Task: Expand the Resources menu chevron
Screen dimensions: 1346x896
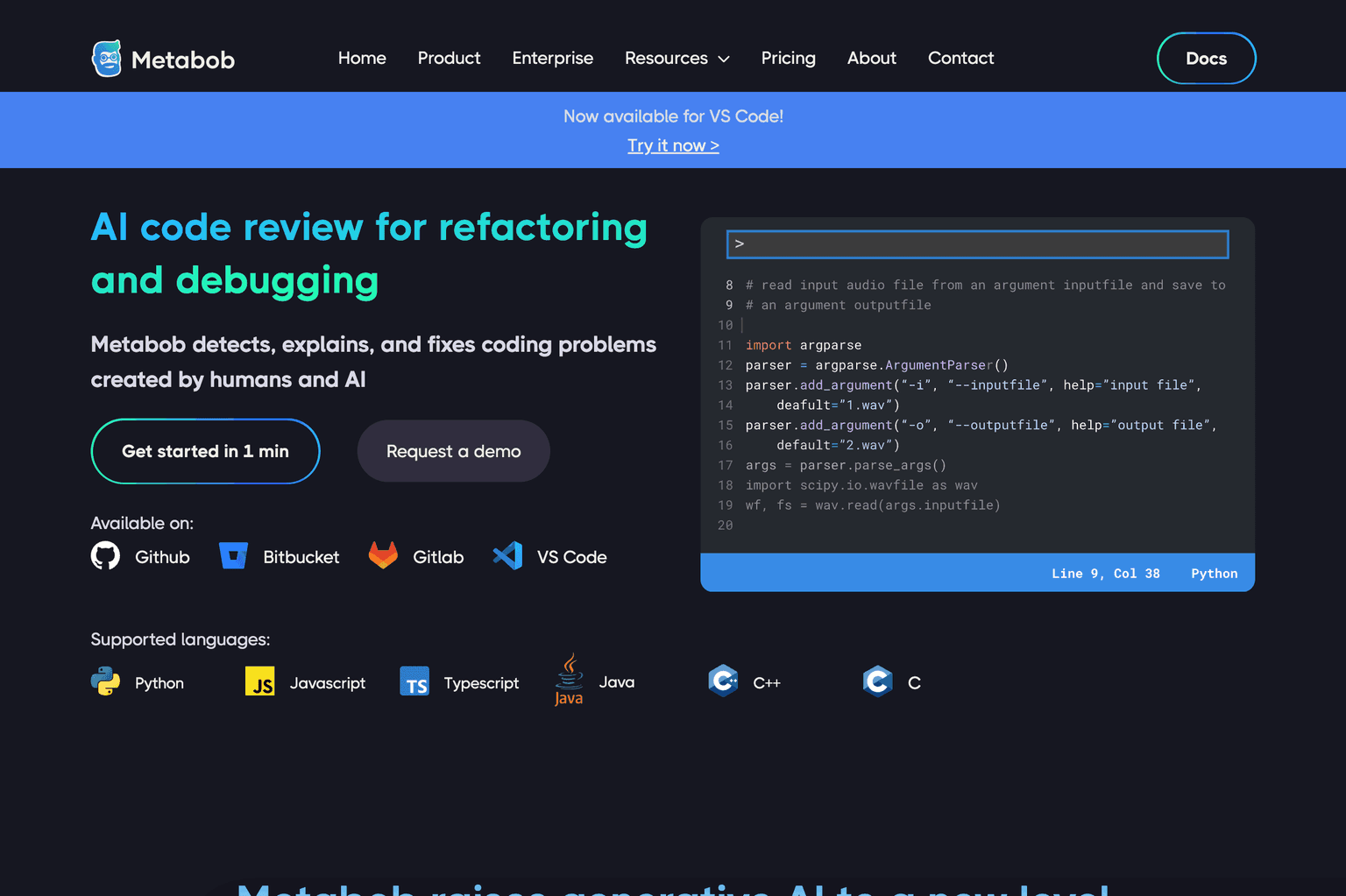Action: coord(724,59)
